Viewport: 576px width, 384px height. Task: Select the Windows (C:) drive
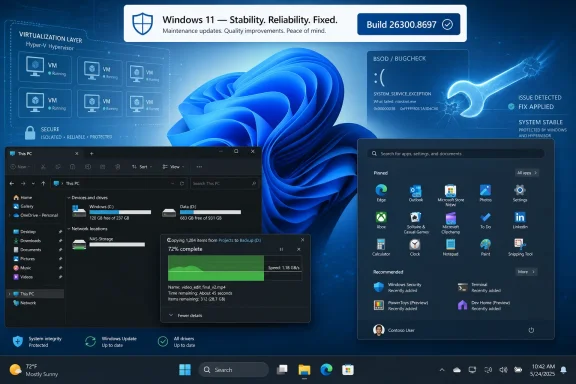(111, 212)
